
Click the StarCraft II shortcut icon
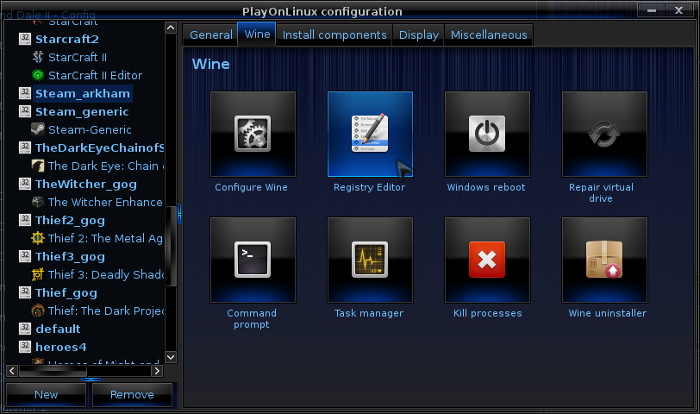coord(38,57)
